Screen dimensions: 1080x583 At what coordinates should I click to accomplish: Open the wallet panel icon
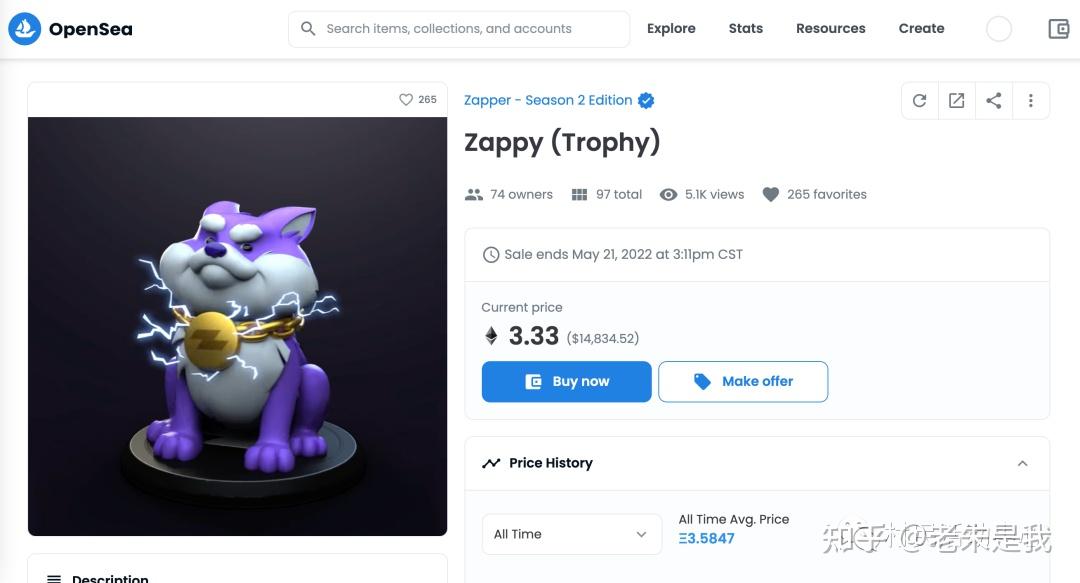click(1058, 28)
